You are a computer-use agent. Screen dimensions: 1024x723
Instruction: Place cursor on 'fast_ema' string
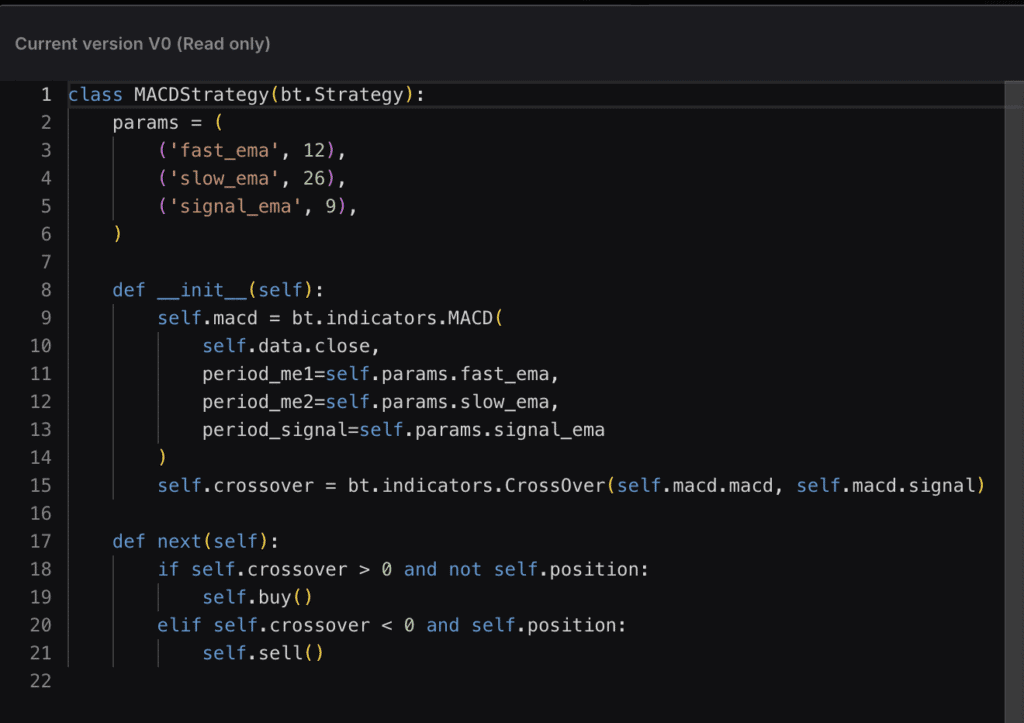coord(224,151)
